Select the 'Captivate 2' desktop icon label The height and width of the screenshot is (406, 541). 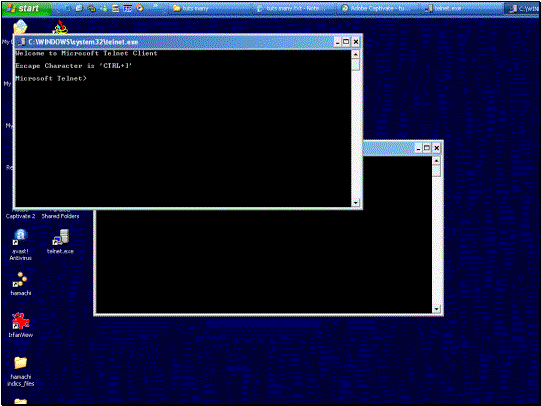[x=21, y=216]
